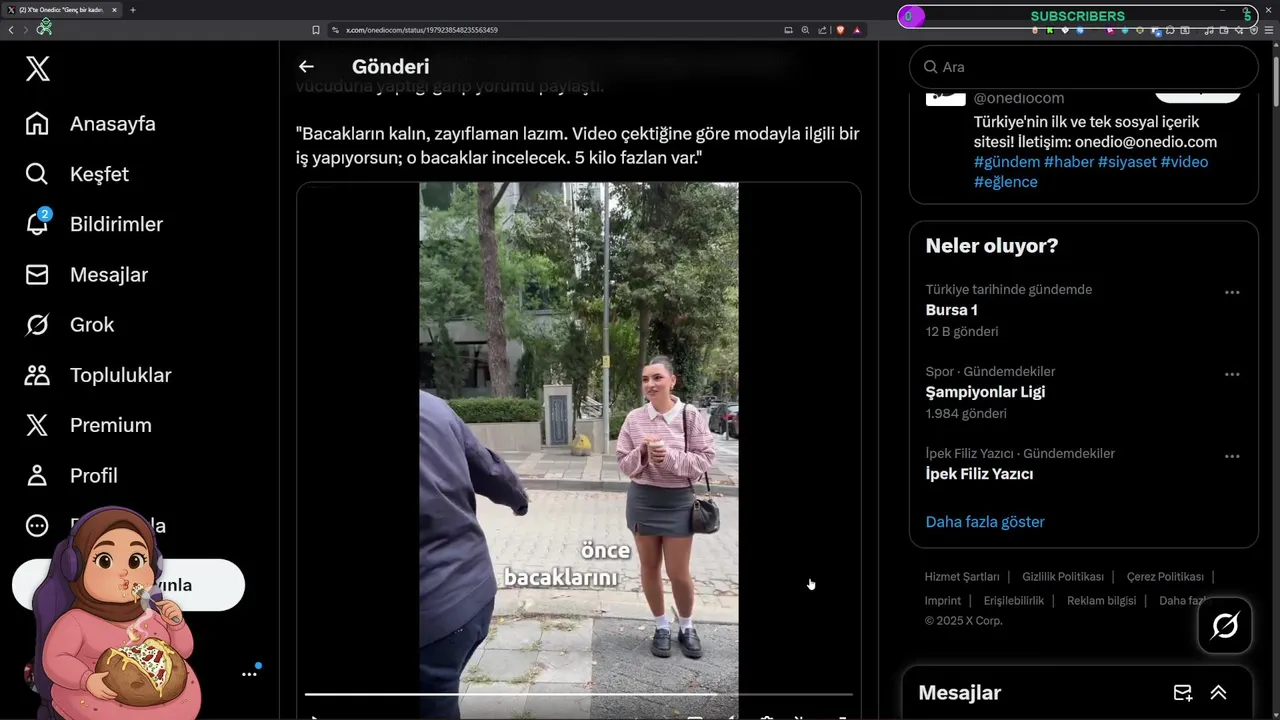
Task: Compose new message icon in Mesajlar dock
Action: [x=1183, y=693]
